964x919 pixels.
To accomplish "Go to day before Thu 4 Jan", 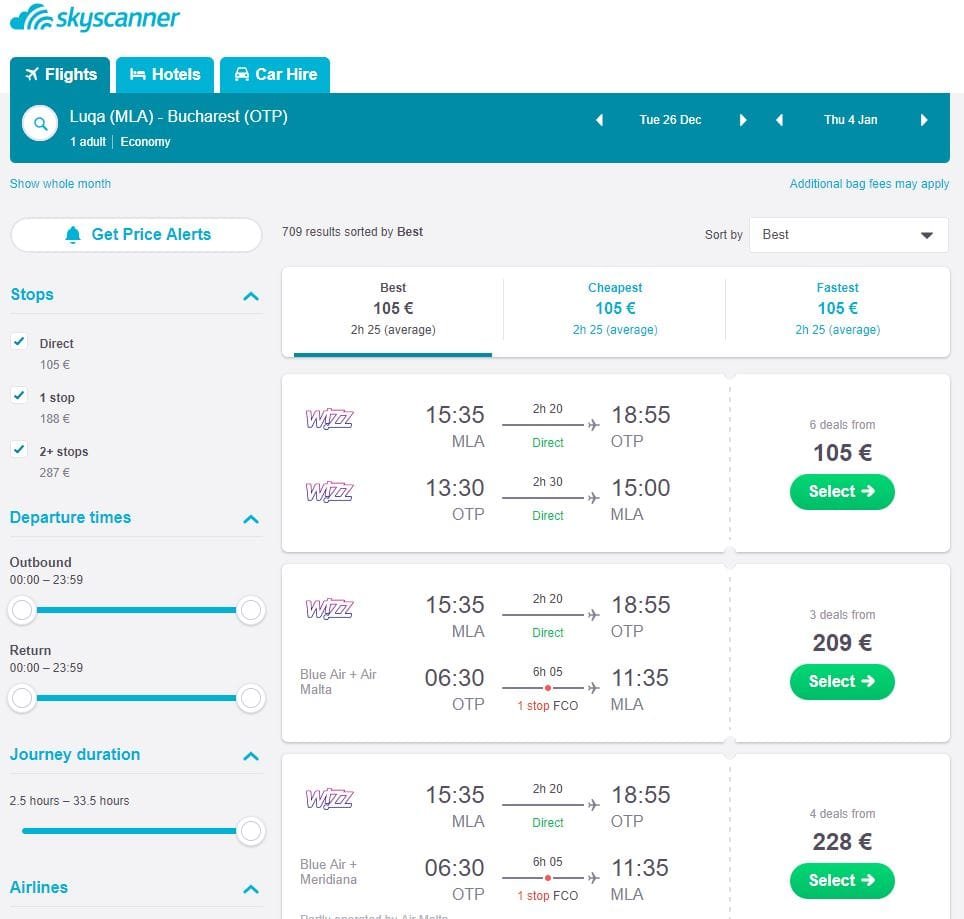I will click(780, 120).
